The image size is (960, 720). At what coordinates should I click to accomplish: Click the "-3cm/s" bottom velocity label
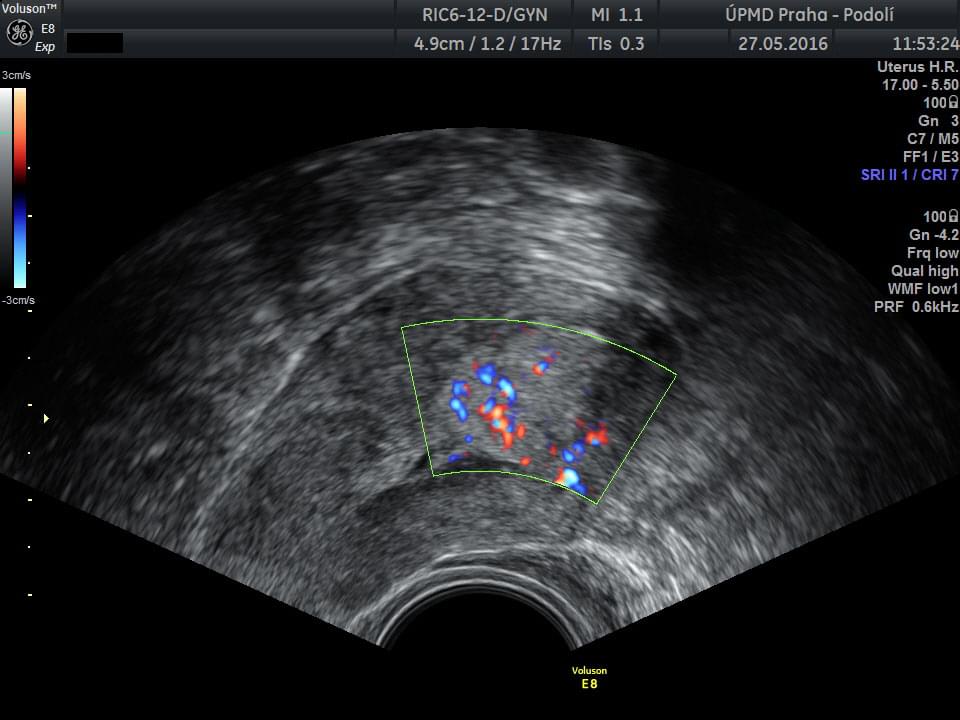click(x=18, y=301)
